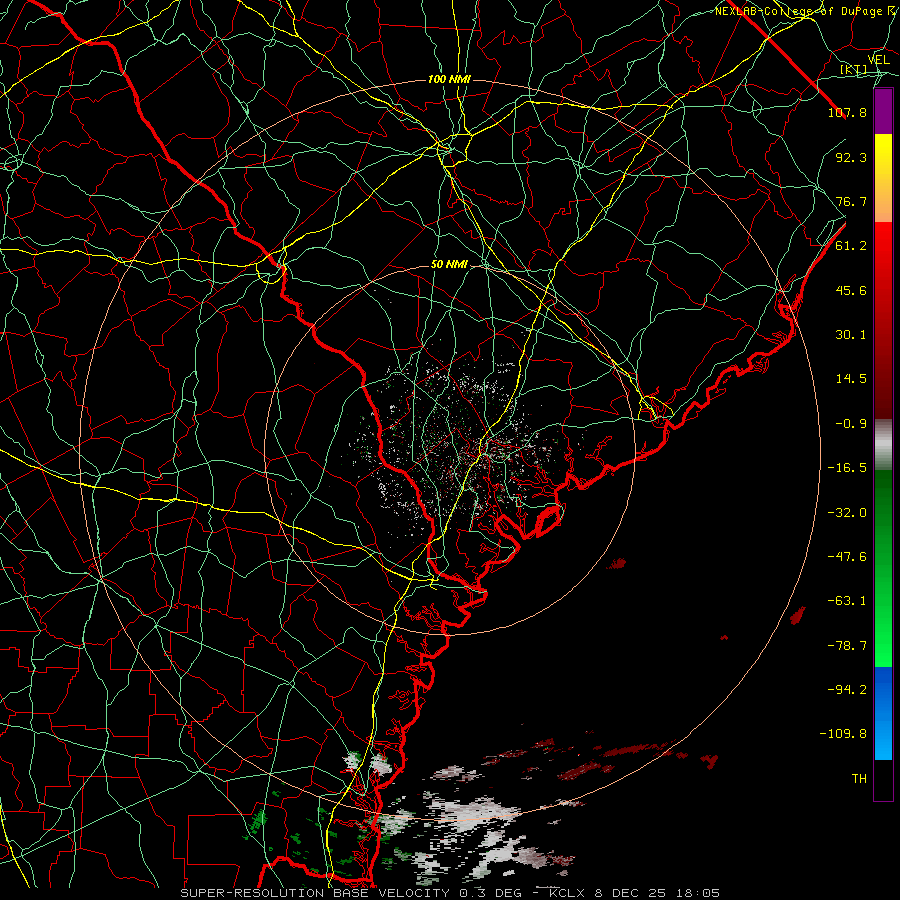Viewport: 900px width, 900px height.
Task: Click the yellow-orange segment of the color bar
Action: (883, 178)
